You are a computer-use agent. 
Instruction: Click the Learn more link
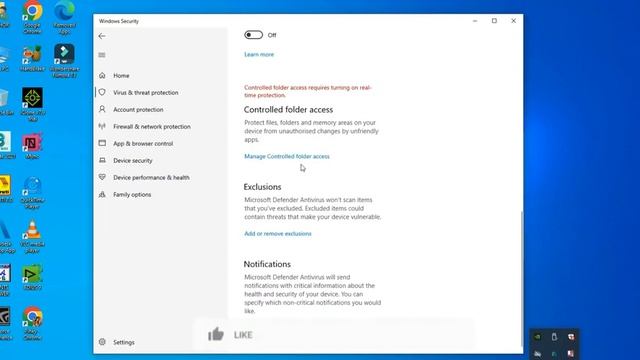(259, 54)
